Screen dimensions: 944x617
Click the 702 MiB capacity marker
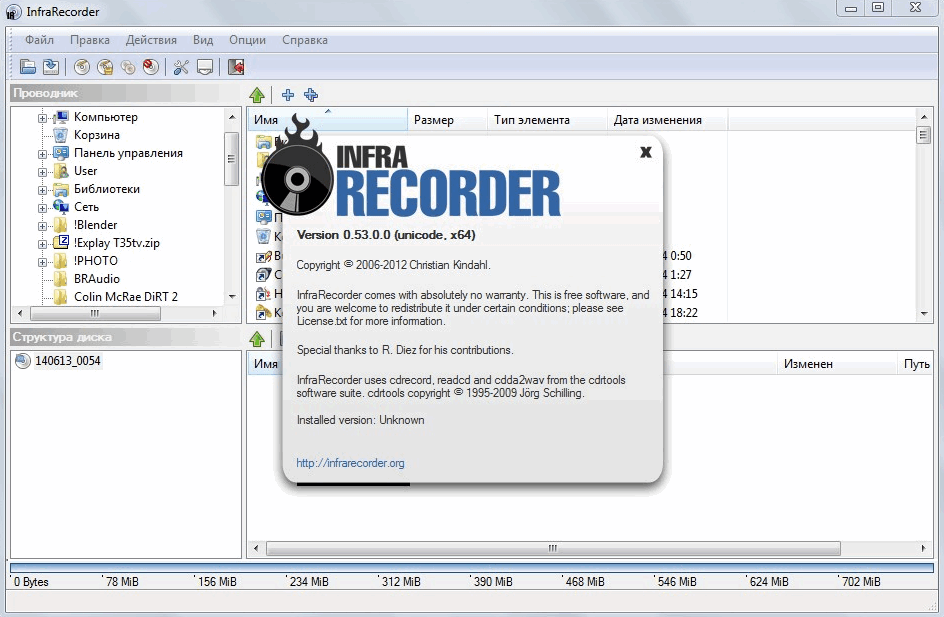[x=861, y=581]
